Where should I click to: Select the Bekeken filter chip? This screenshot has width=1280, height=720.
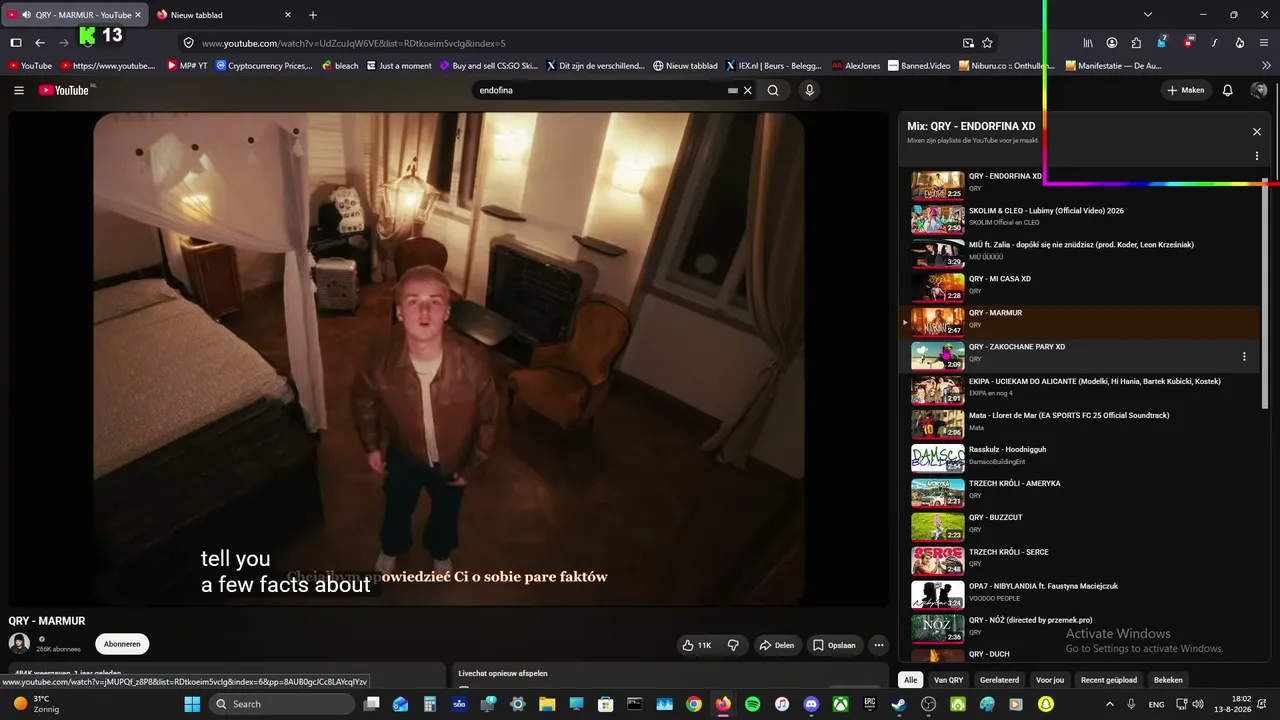[1168, 680]
